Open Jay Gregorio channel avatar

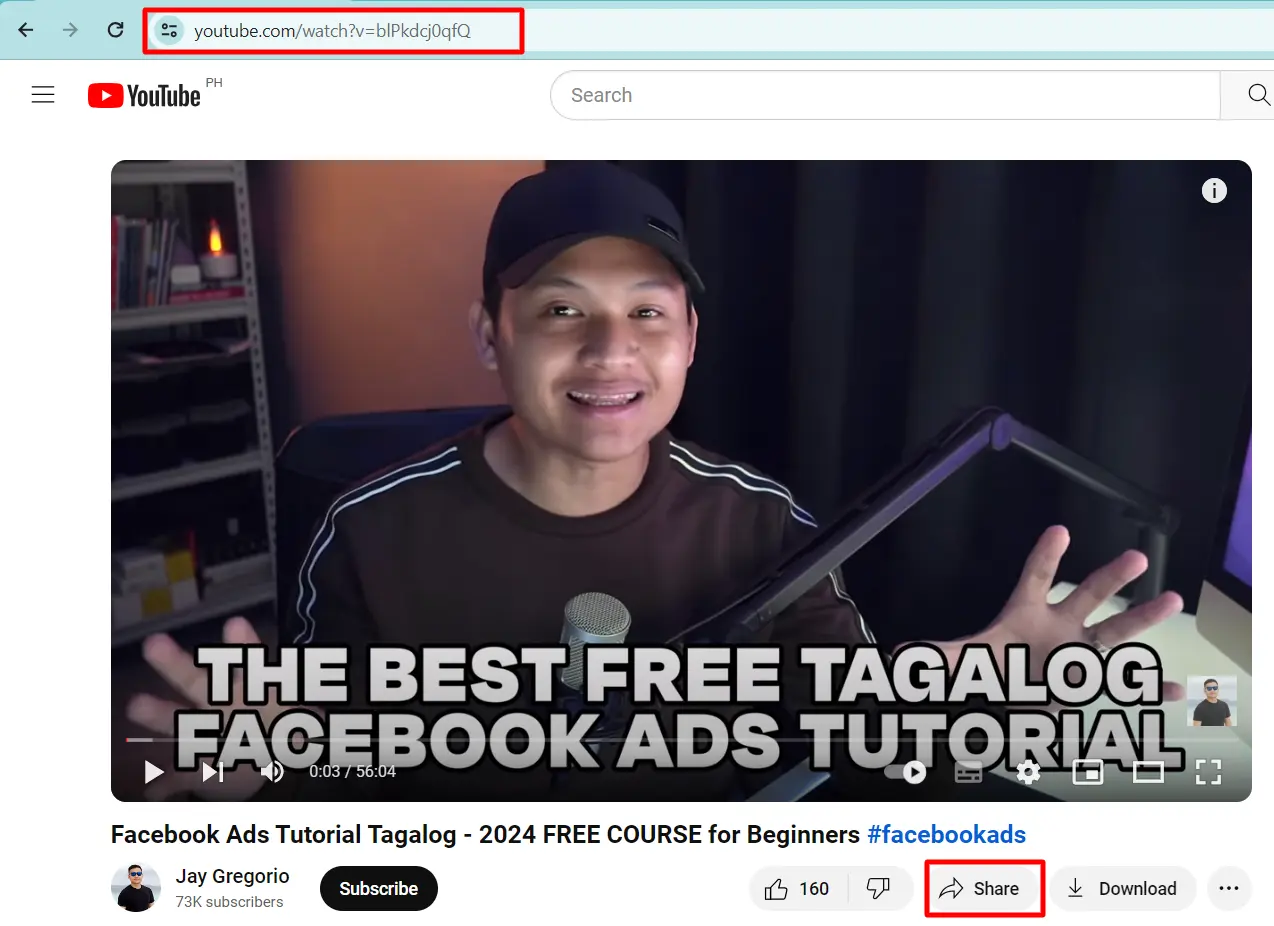tap(136, 887)
